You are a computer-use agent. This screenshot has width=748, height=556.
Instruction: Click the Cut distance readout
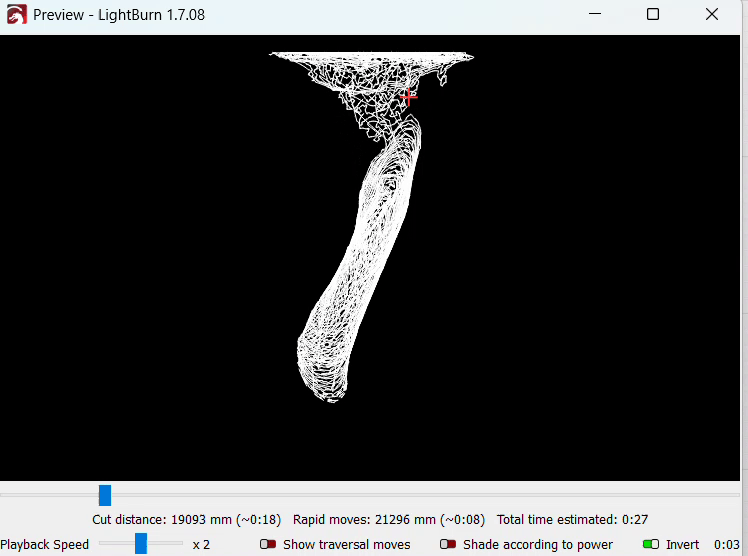(x=186, y=520)
